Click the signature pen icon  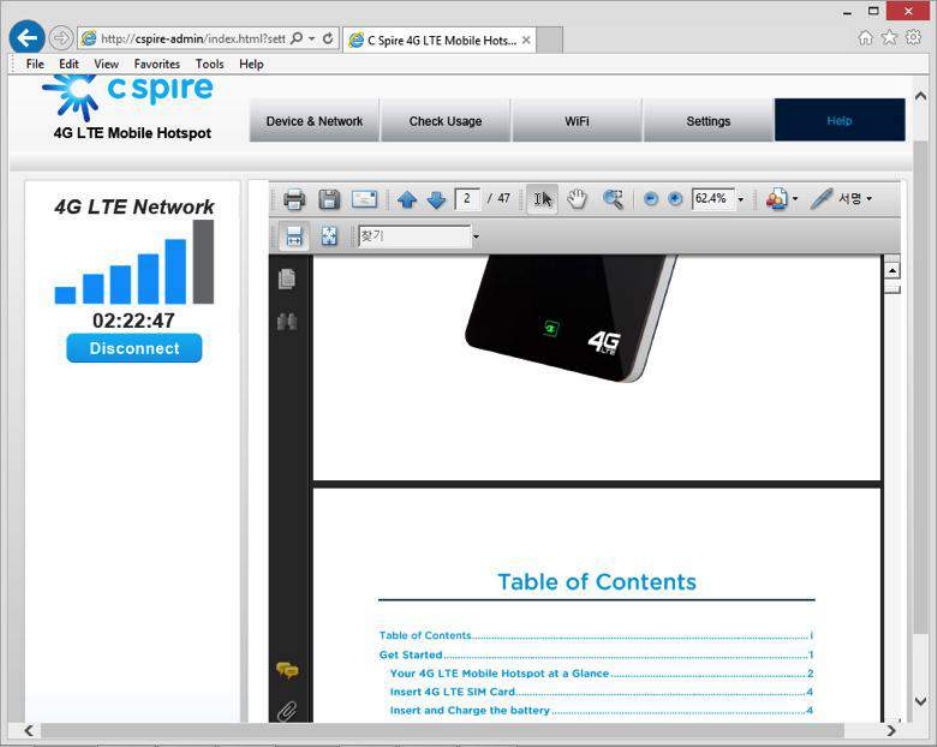pyautogui.click(x=821, y=198)
